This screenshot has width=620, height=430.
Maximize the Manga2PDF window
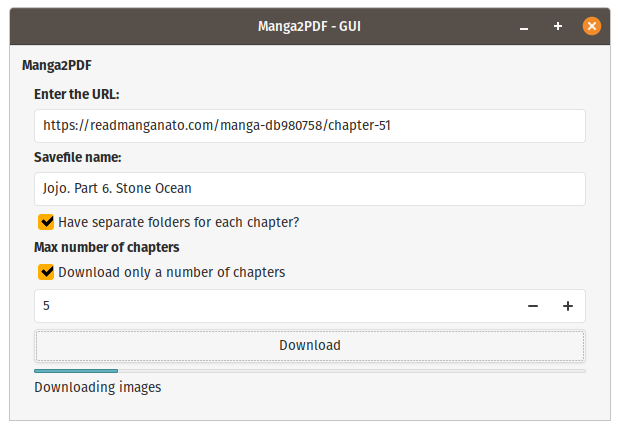[558, 27]
